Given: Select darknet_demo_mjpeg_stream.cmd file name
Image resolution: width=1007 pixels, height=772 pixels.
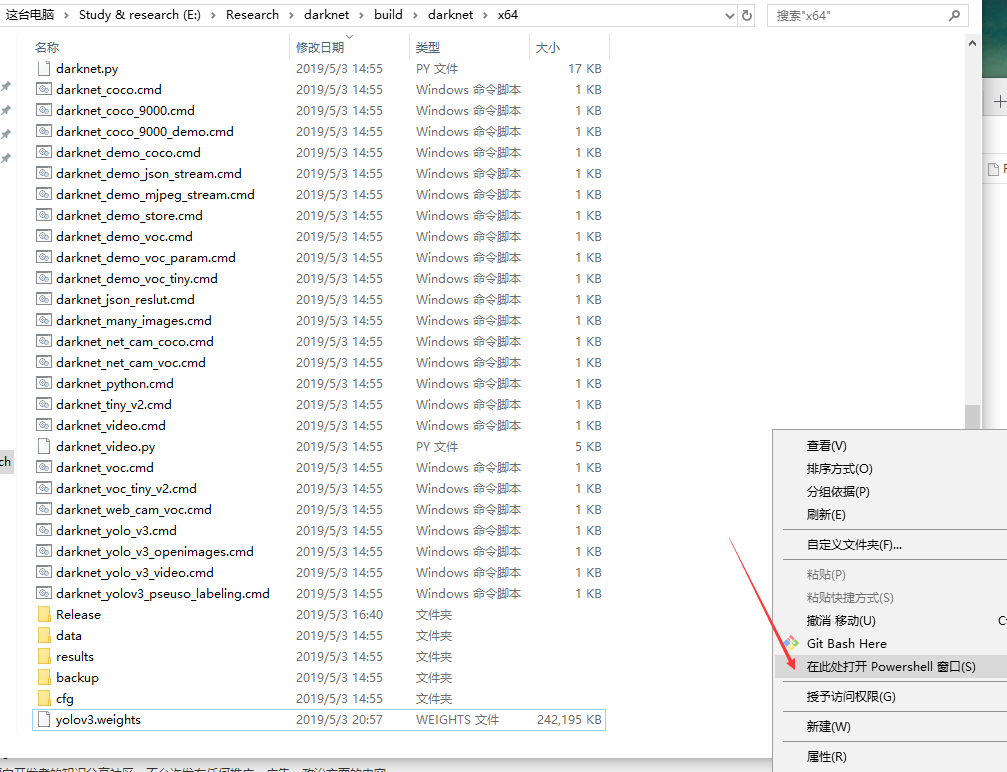Looking at the screenshot, I should [x=155, y=195].
